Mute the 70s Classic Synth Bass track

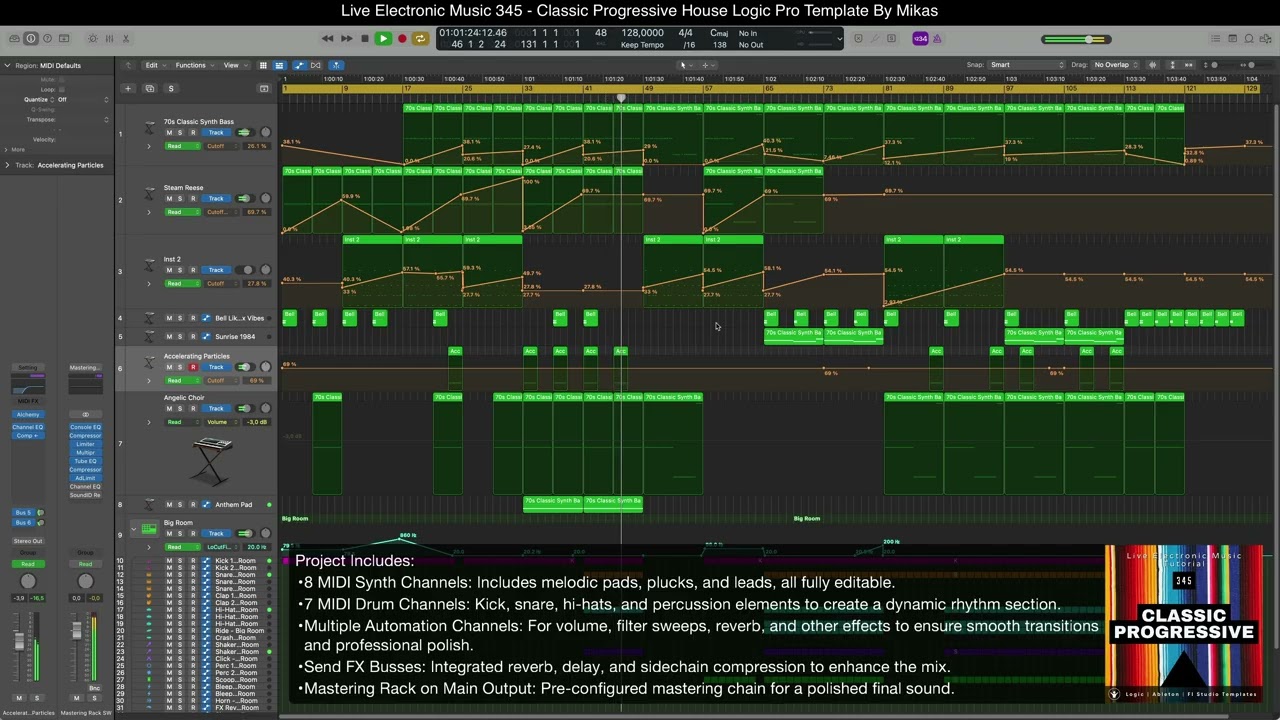(x=170, y=132)
